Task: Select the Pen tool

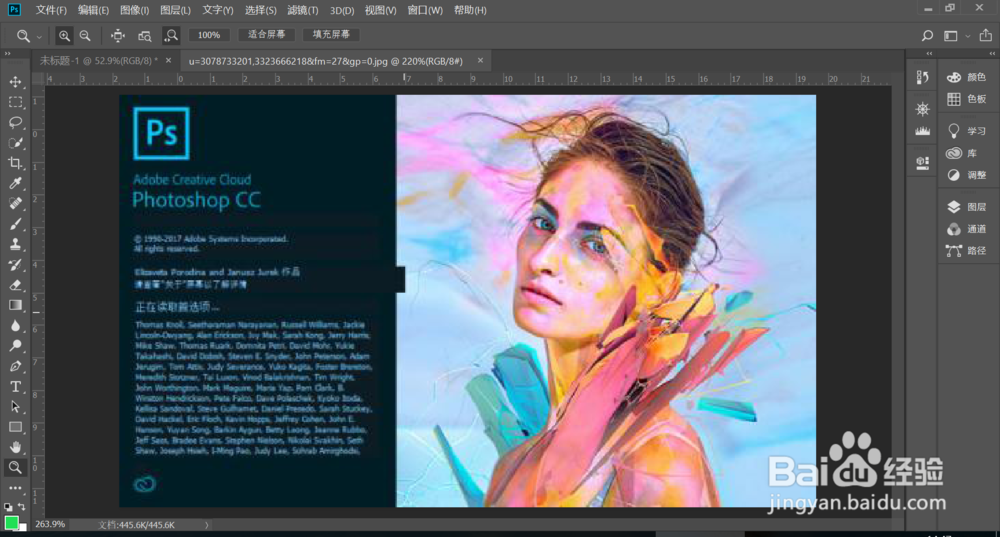Action: click(15, 366)
